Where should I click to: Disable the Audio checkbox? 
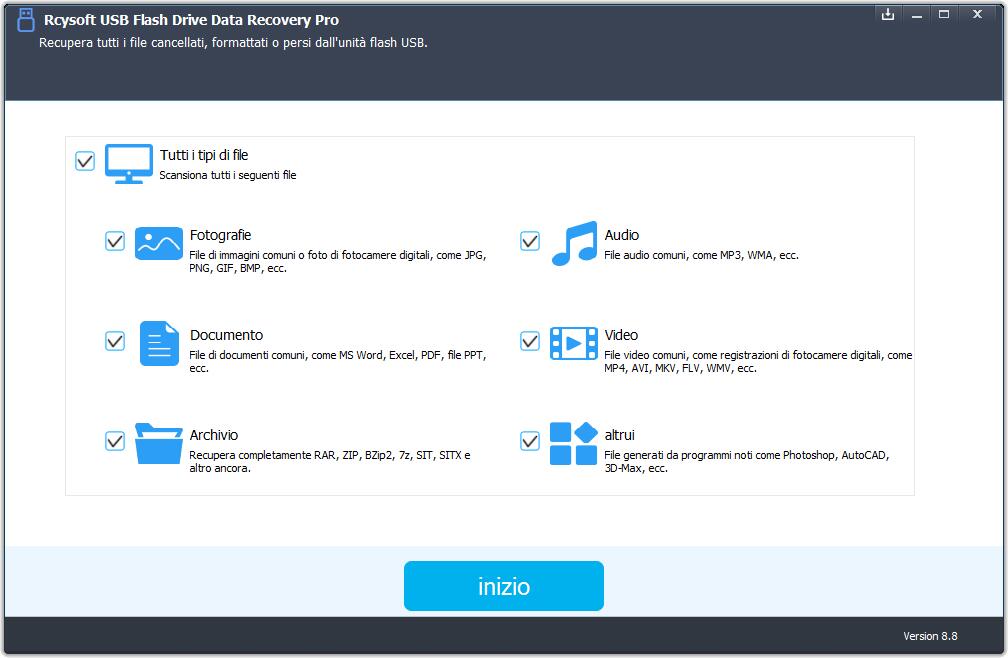(x=530, y=241)
